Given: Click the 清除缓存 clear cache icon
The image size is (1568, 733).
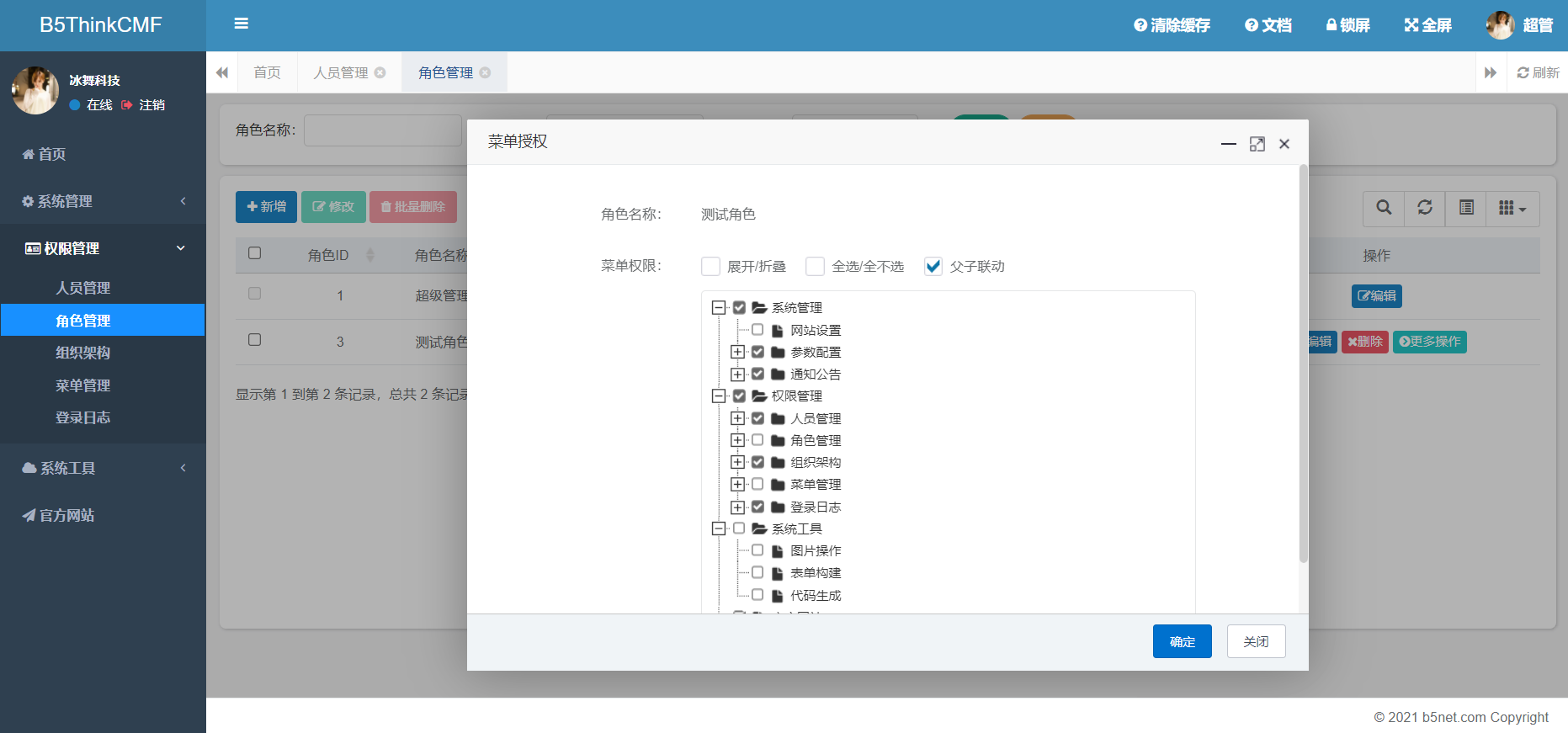Looking at the screenshot, I should pos(1140,25).
